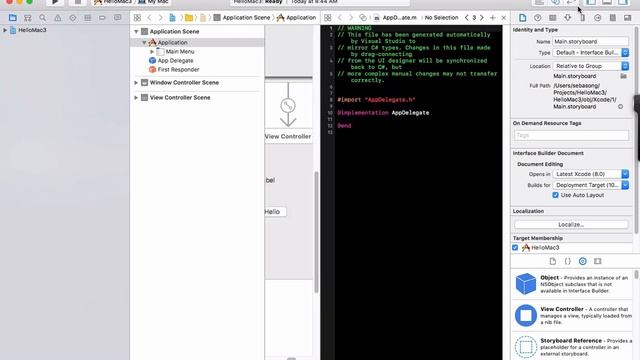Screen dimensions: 640x360
Task: Click the Localize... button
Action: [x=571, y=224]
